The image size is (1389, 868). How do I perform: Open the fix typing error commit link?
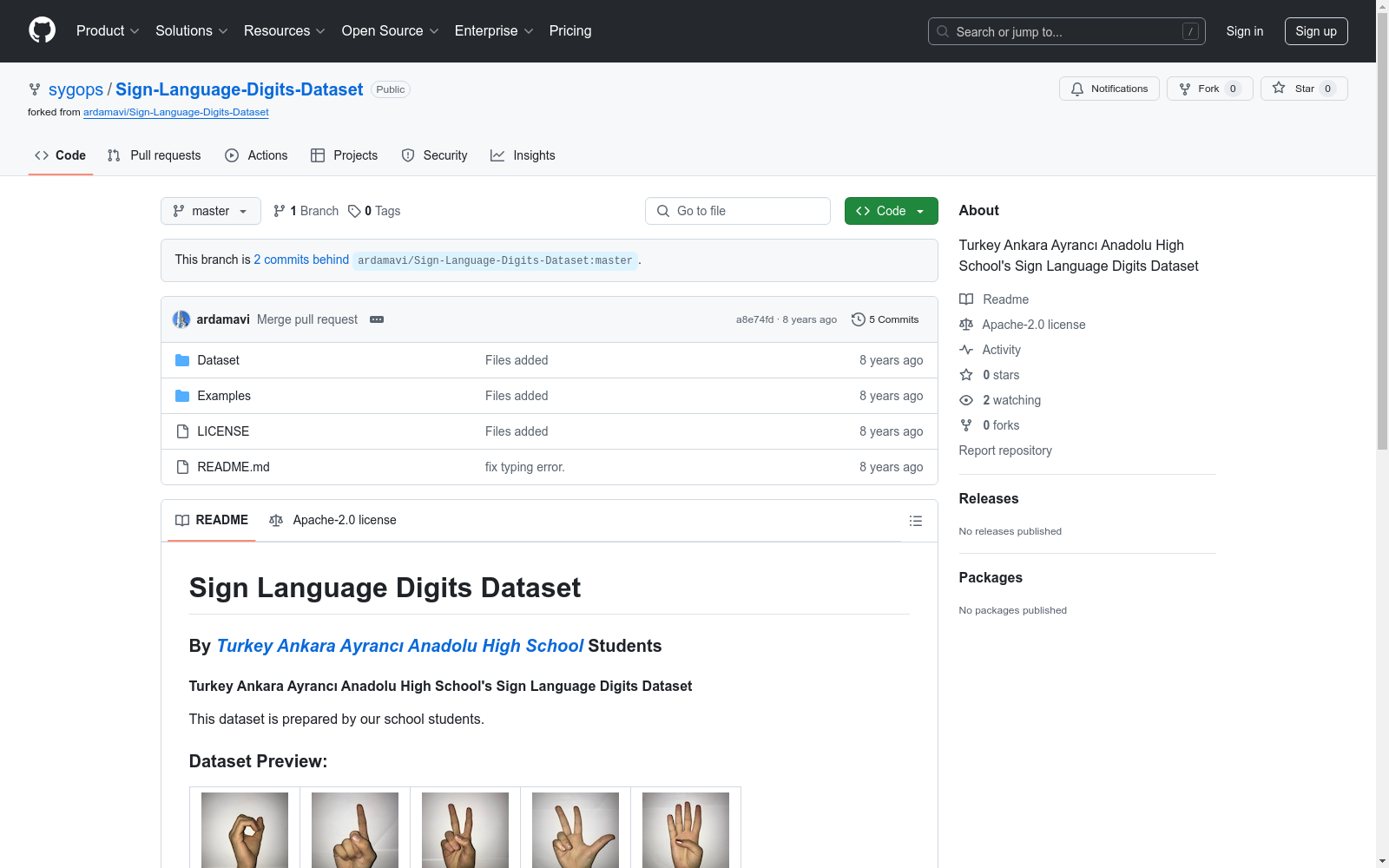[524, 467]
